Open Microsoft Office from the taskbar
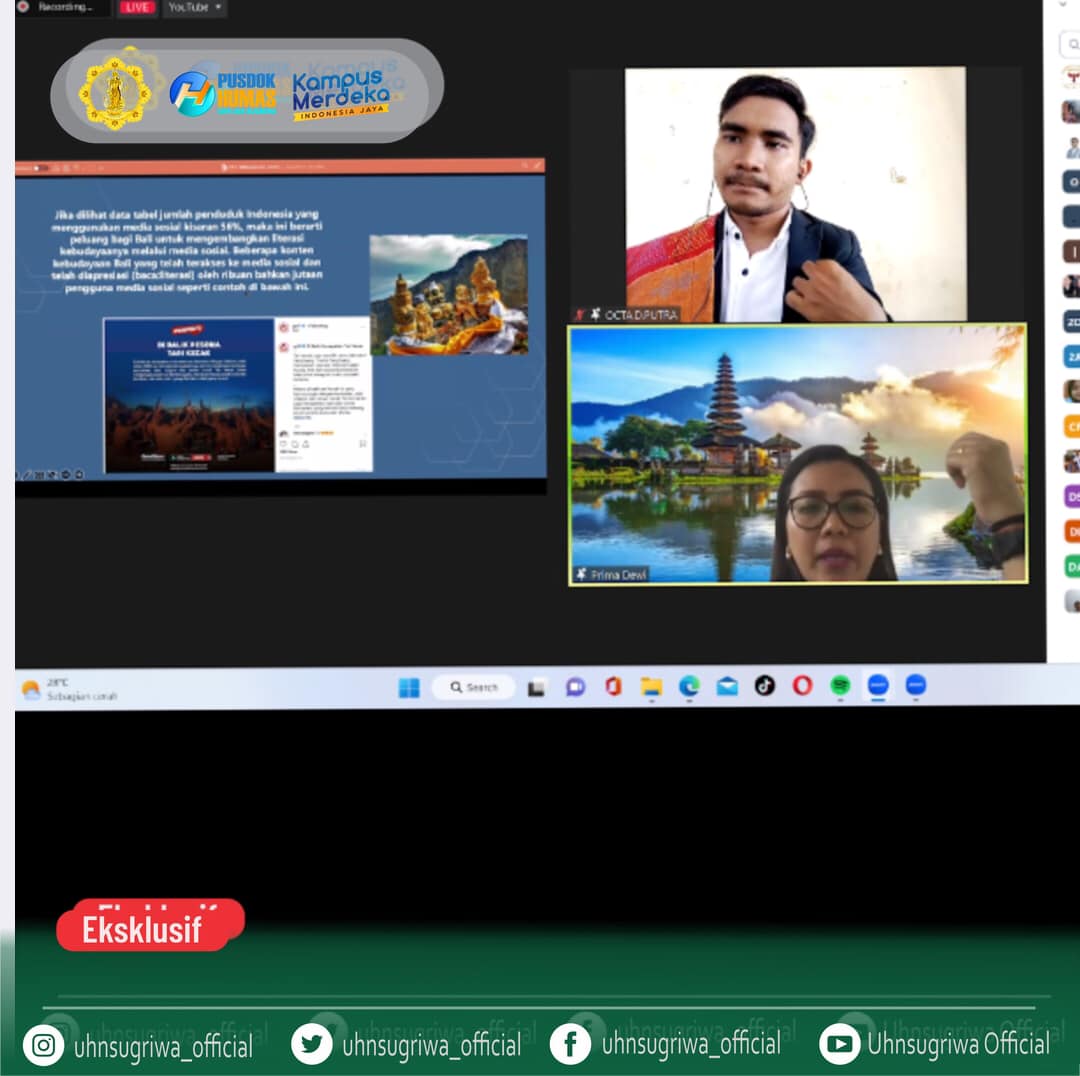The height and width of the screenshot is (1076, 1080). [x=613, y=687]
